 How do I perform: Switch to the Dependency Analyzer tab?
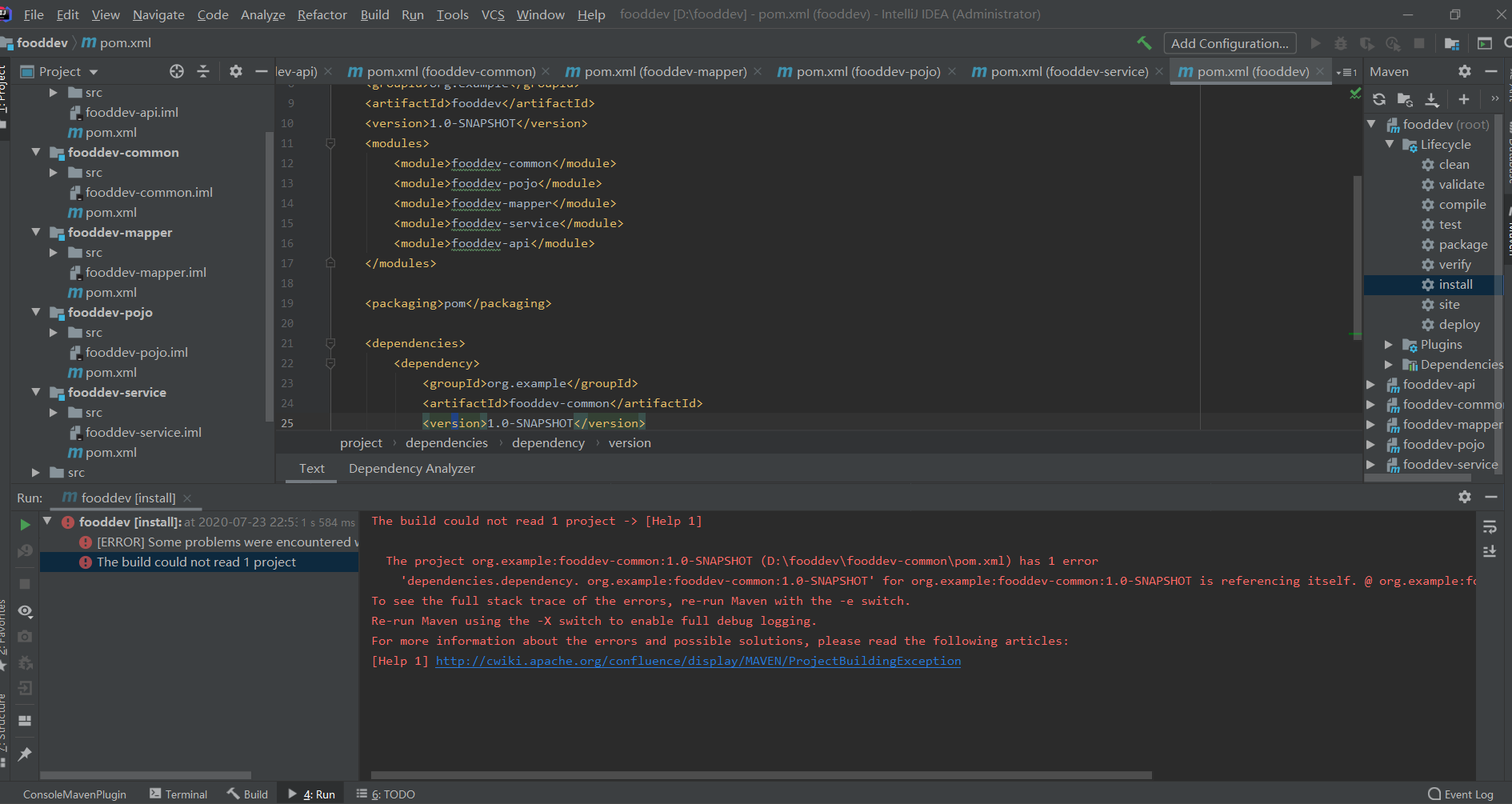click(x=412, y=468)
